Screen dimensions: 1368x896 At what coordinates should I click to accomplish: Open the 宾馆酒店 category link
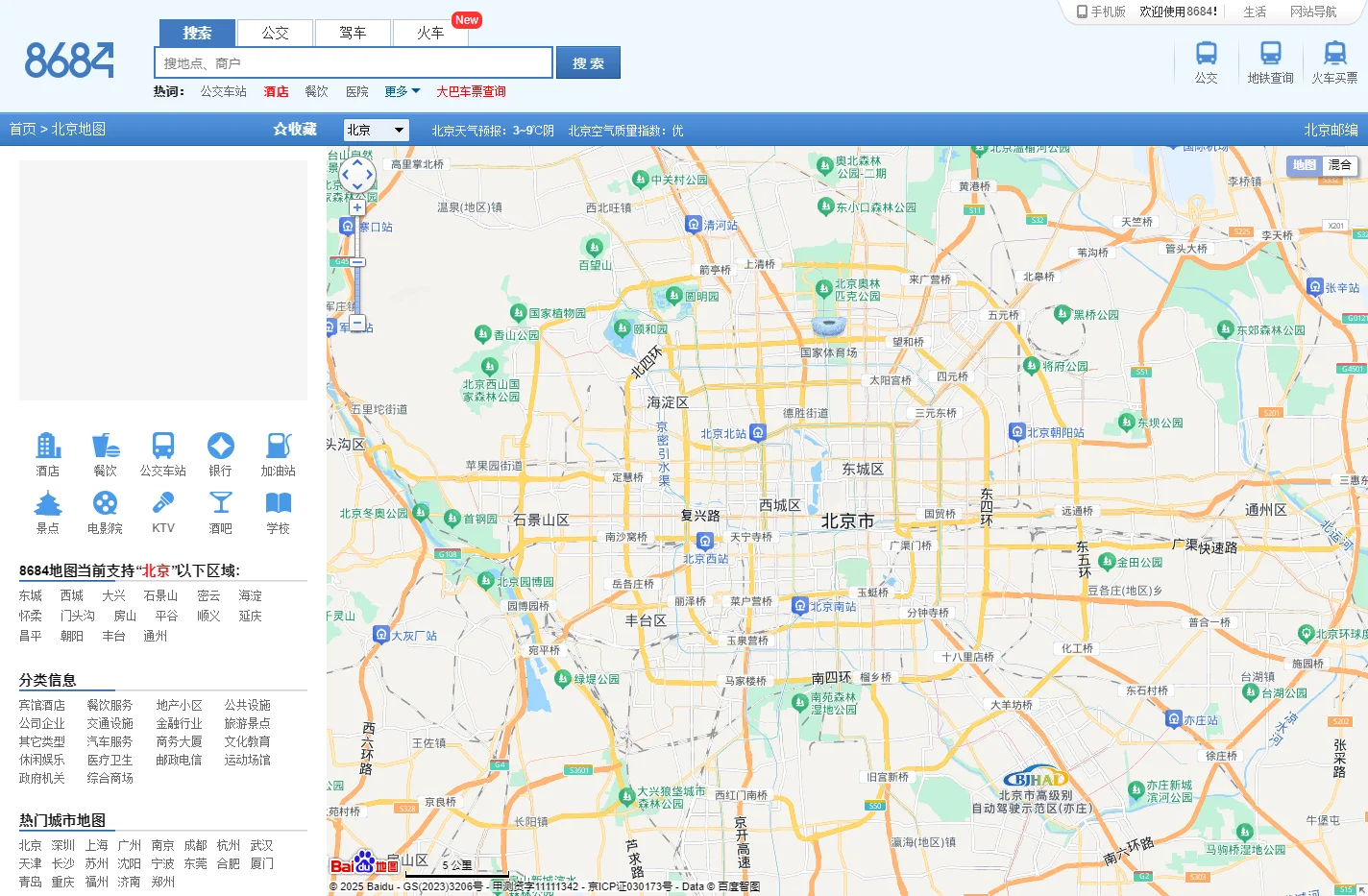point(42,705)
